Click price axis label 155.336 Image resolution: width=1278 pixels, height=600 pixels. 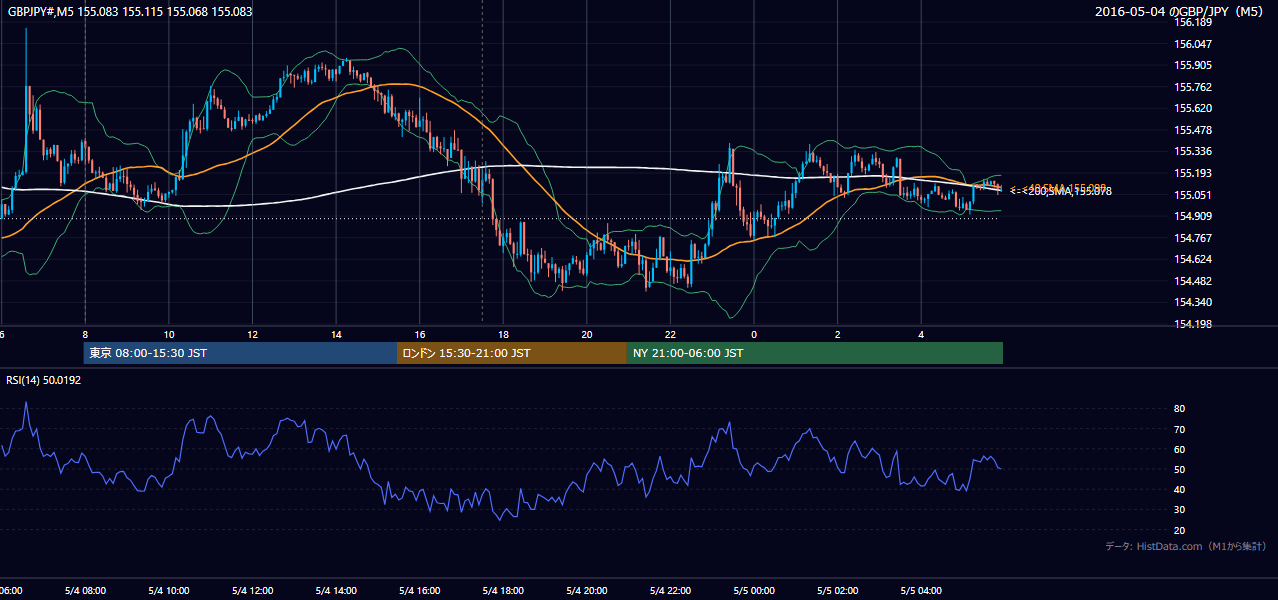[x=1194, y=152]
